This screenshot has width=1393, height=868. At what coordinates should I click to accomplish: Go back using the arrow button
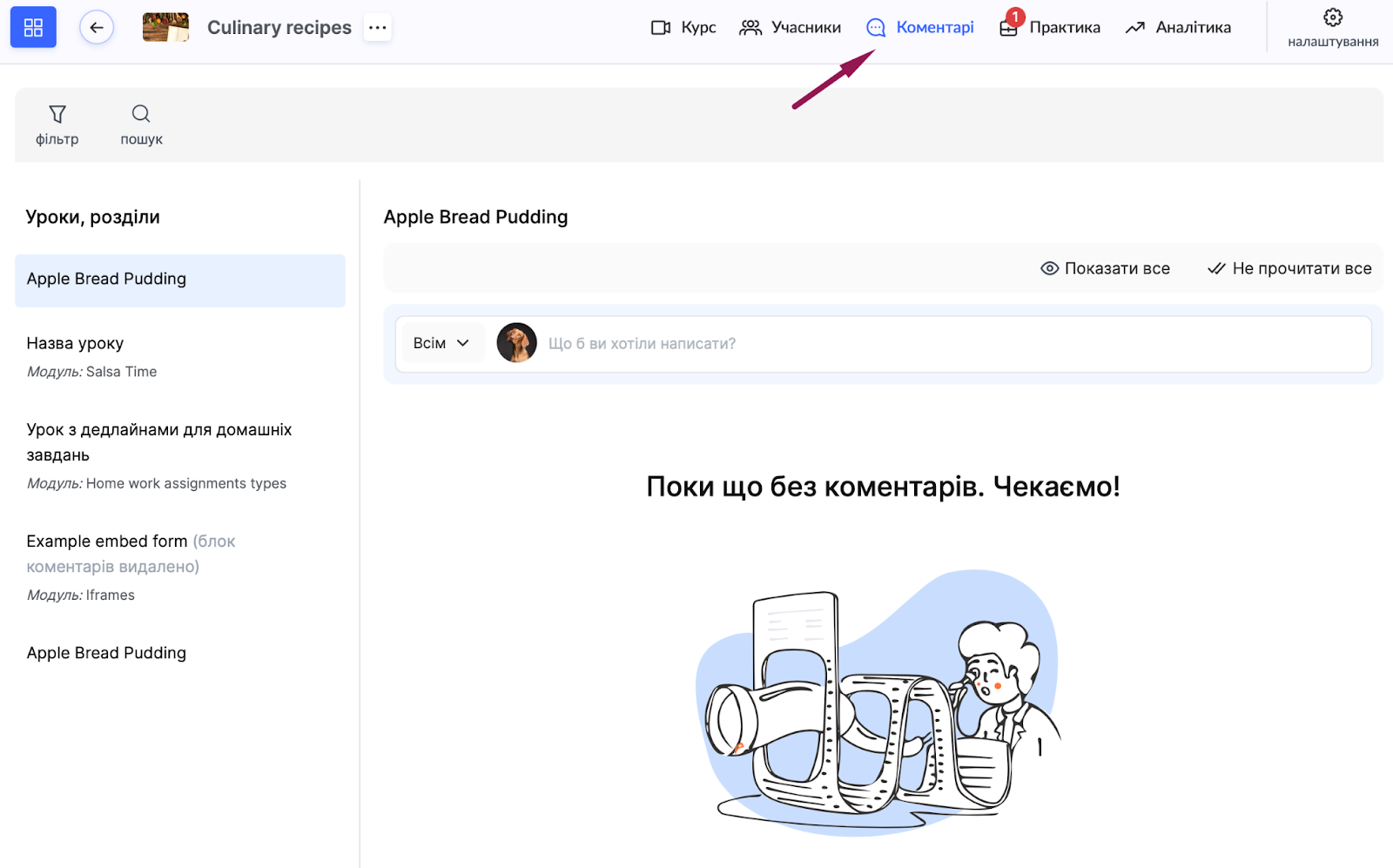(x=97, y=27)
